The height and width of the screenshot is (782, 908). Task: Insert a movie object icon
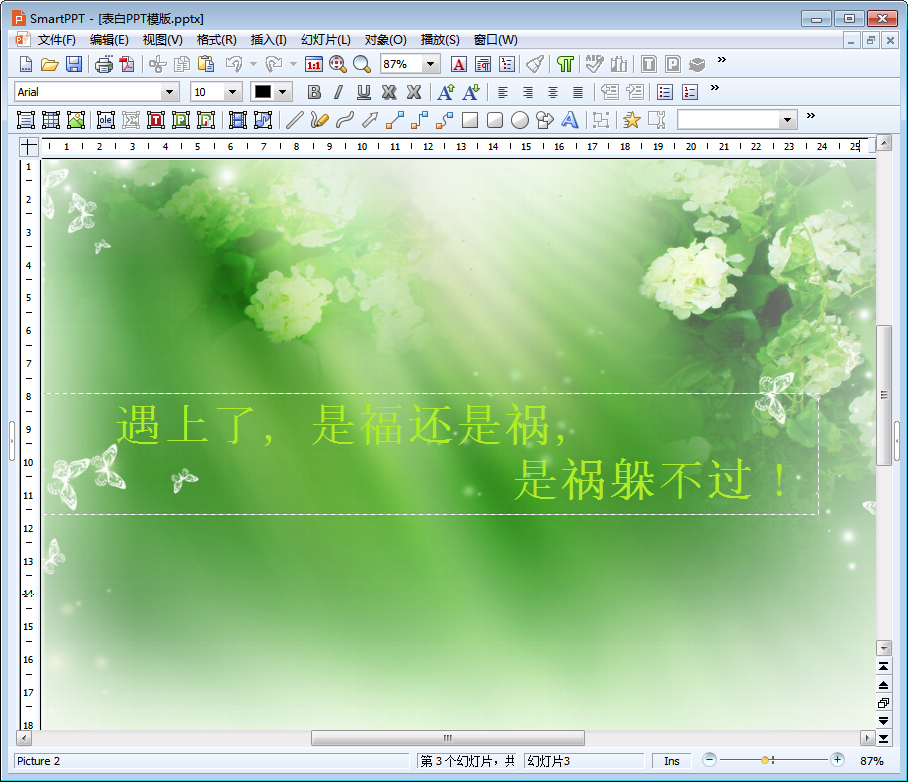coord(237,120)
